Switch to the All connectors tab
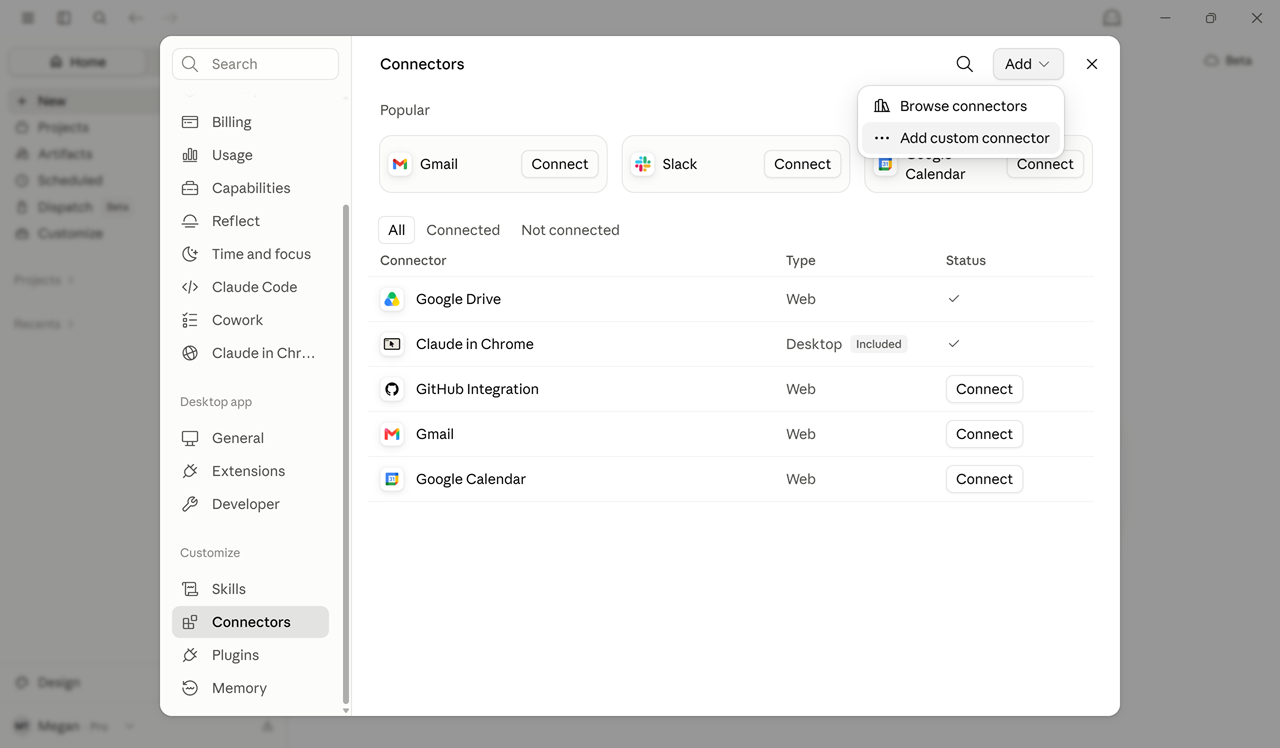The width and height of the screenshot is (1280, 748). [x=397, y=230]
